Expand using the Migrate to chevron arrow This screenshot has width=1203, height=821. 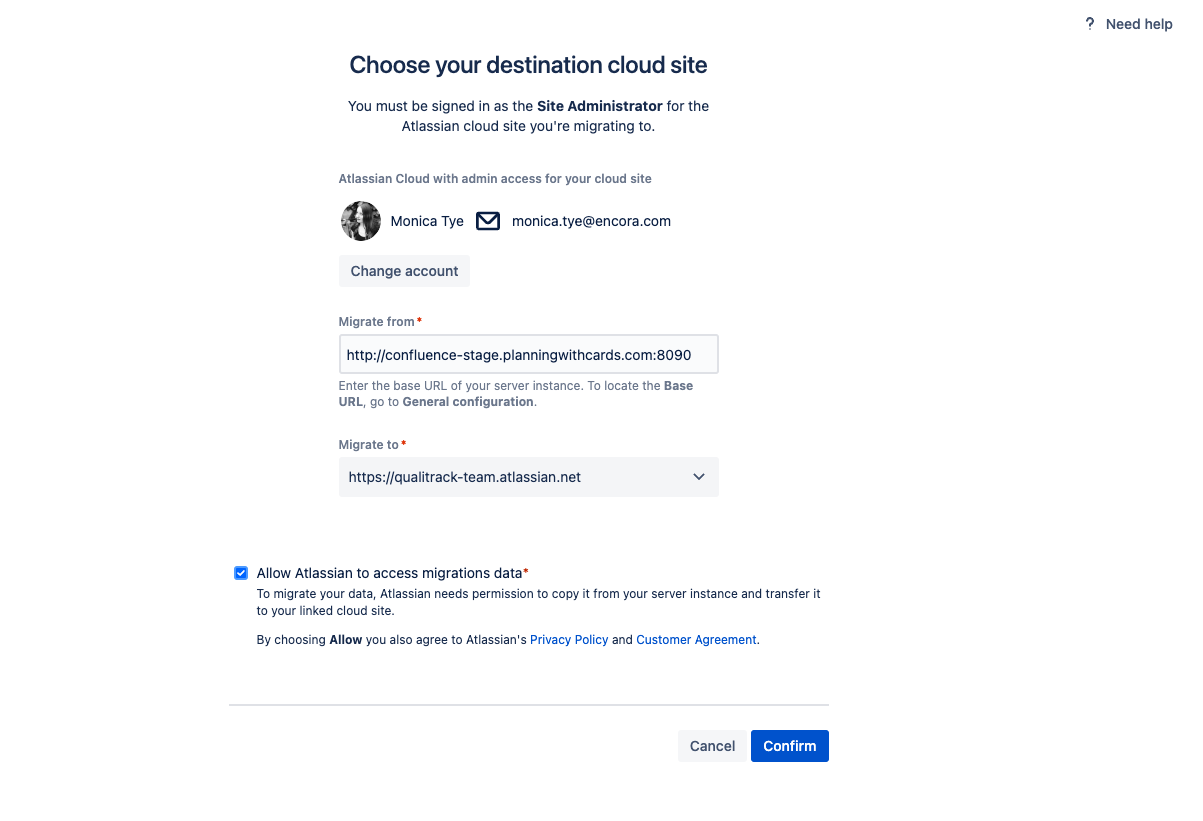699,477
